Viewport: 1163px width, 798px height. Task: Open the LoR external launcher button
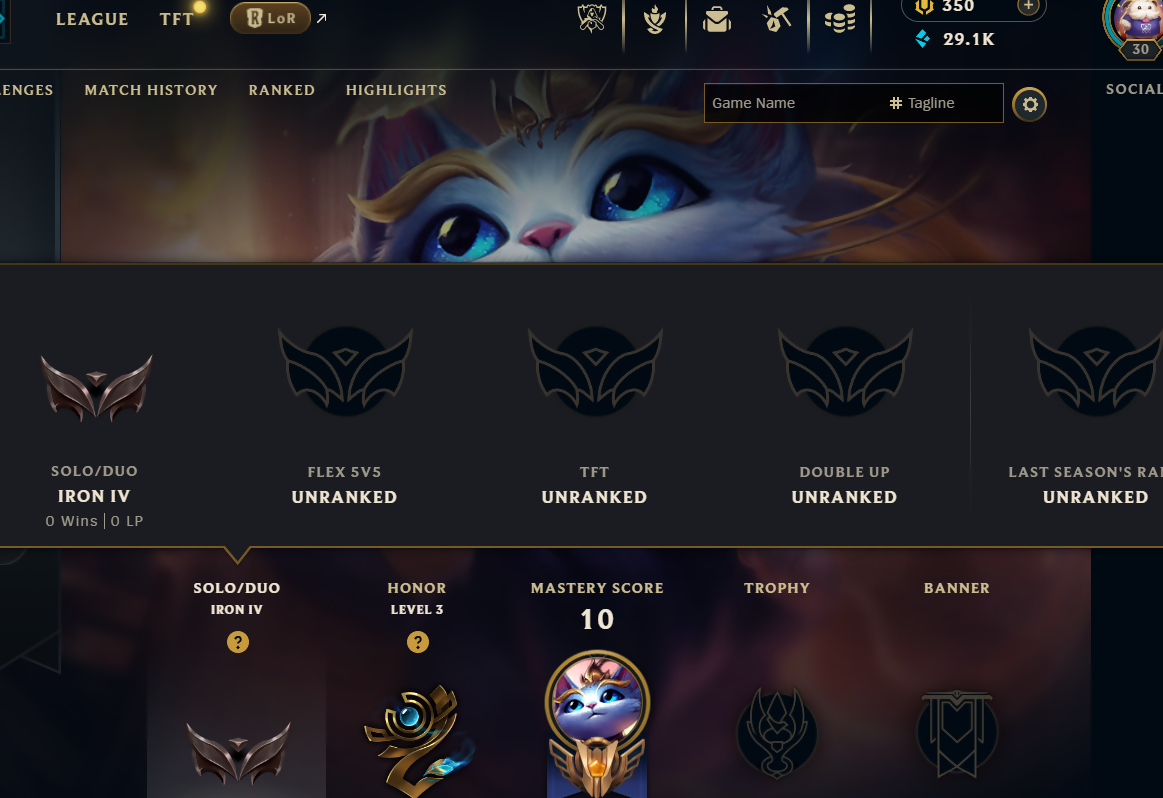pyautogui.click(x=270, y=19)
